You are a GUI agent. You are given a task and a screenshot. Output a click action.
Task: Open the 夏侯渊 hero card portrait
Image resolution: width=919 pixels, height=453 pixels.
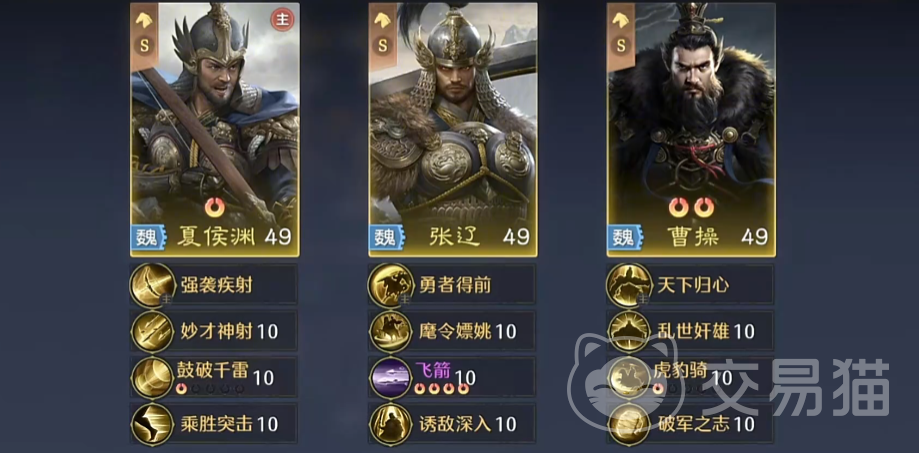tap(215, 130)
